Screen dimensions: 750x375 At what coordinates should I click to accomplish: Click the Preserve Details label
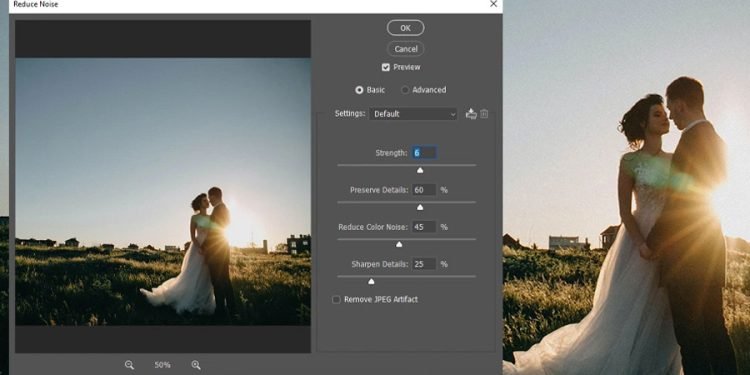pyautogui.click(x=379, y=190)
